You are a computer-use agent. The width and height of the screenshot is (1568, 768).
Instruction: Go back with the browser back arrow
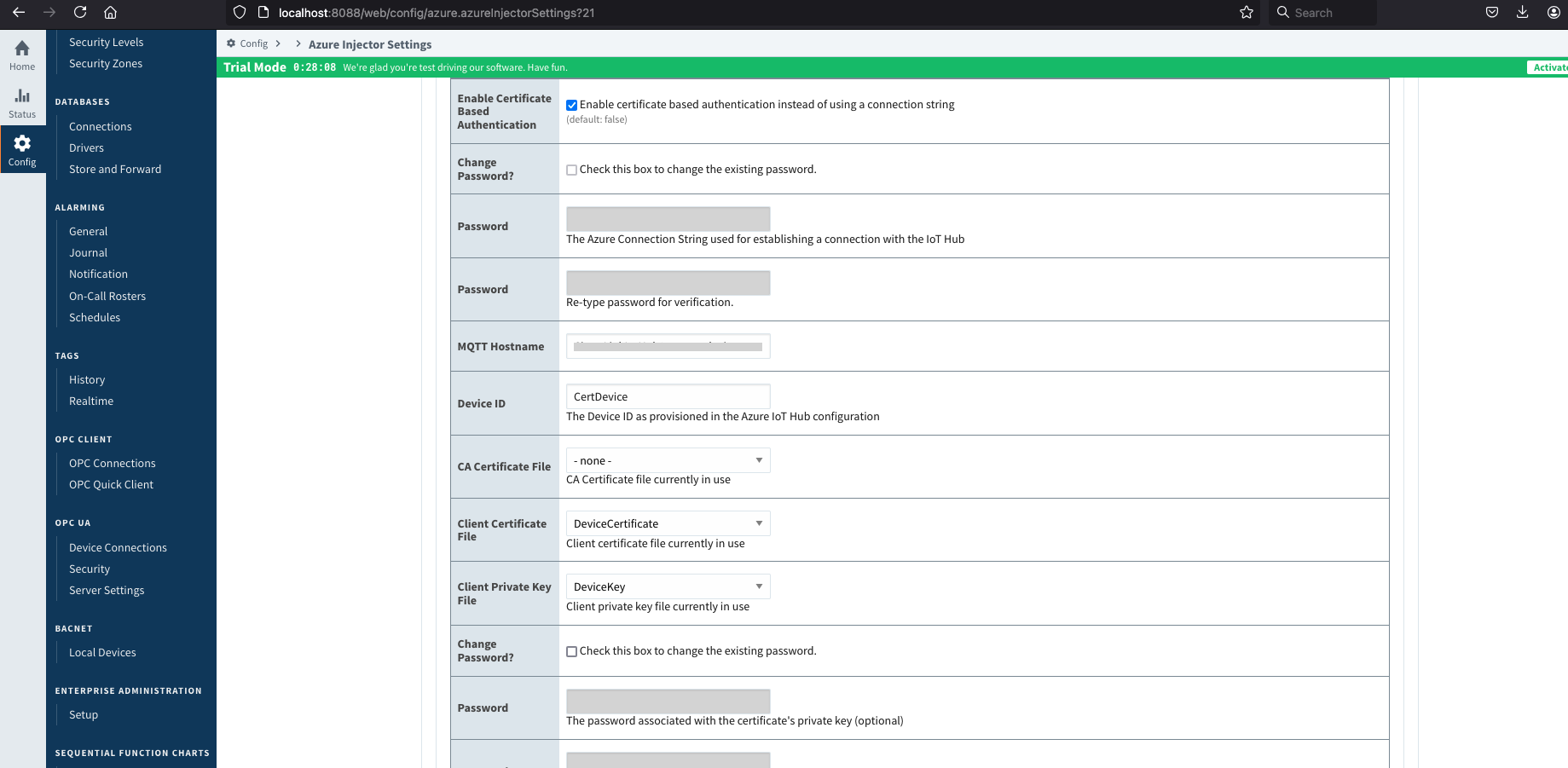tap(19, 12)
